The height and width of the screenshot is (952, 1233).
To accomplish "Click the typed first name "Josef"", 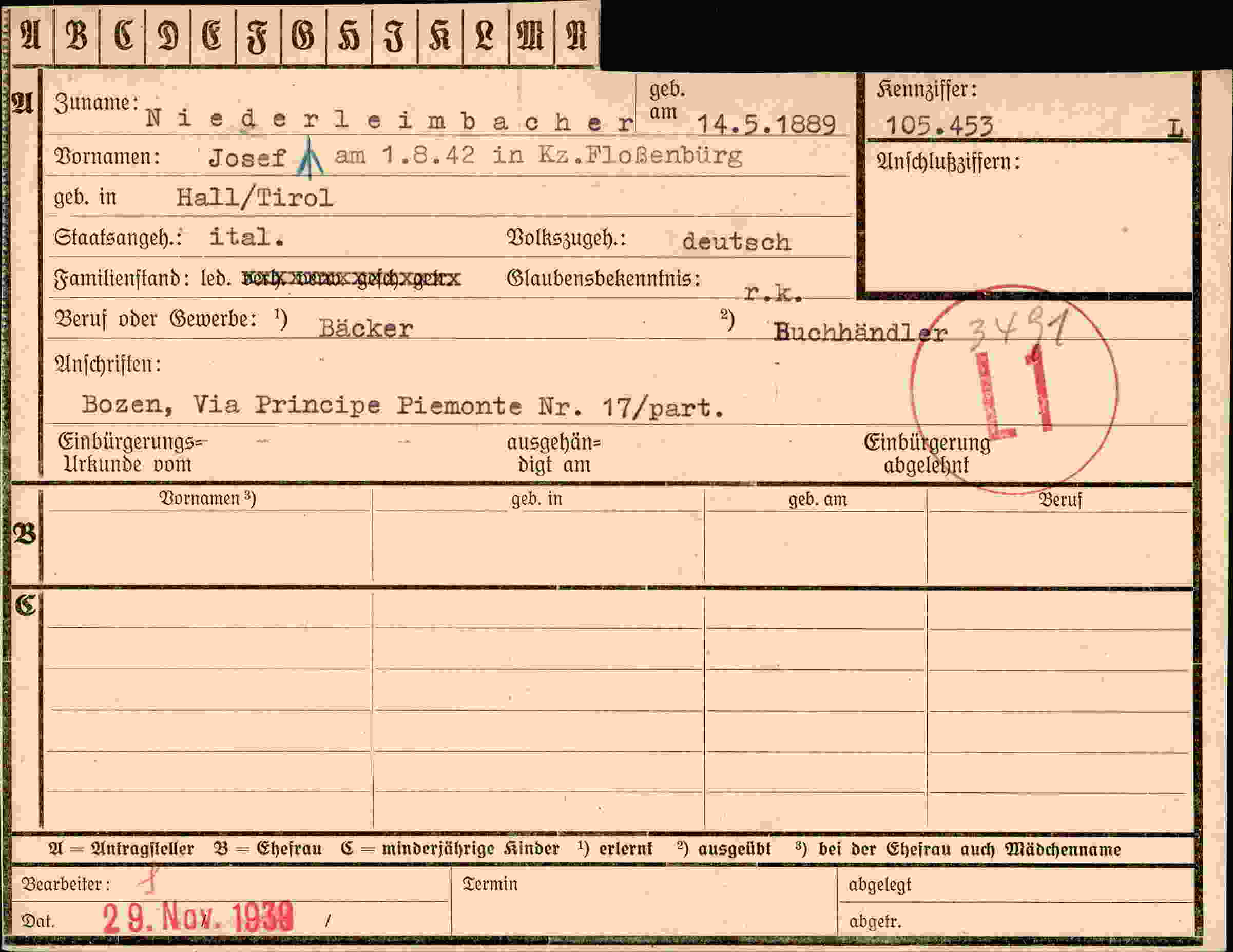I will point(247,159).
